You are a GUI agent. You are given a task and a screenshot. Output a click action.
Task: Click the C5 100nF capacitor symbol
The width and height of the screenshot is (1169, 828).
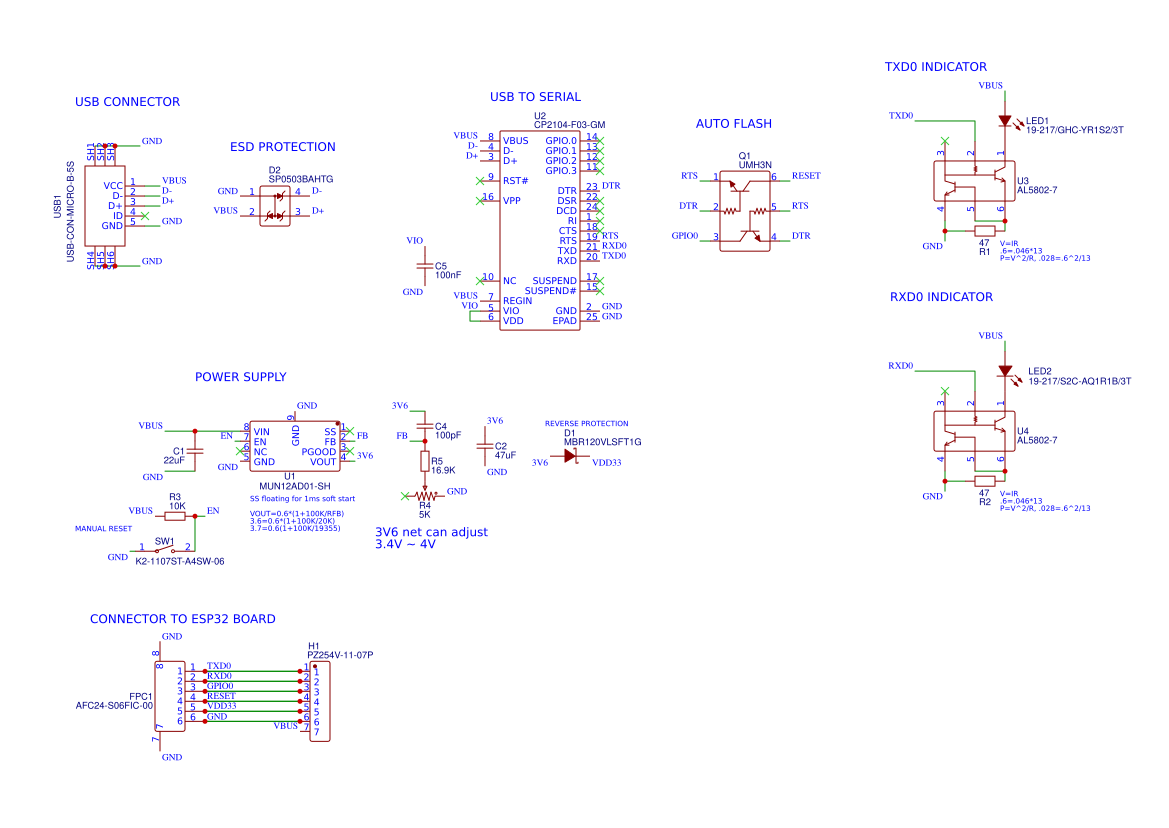[424, 266]
